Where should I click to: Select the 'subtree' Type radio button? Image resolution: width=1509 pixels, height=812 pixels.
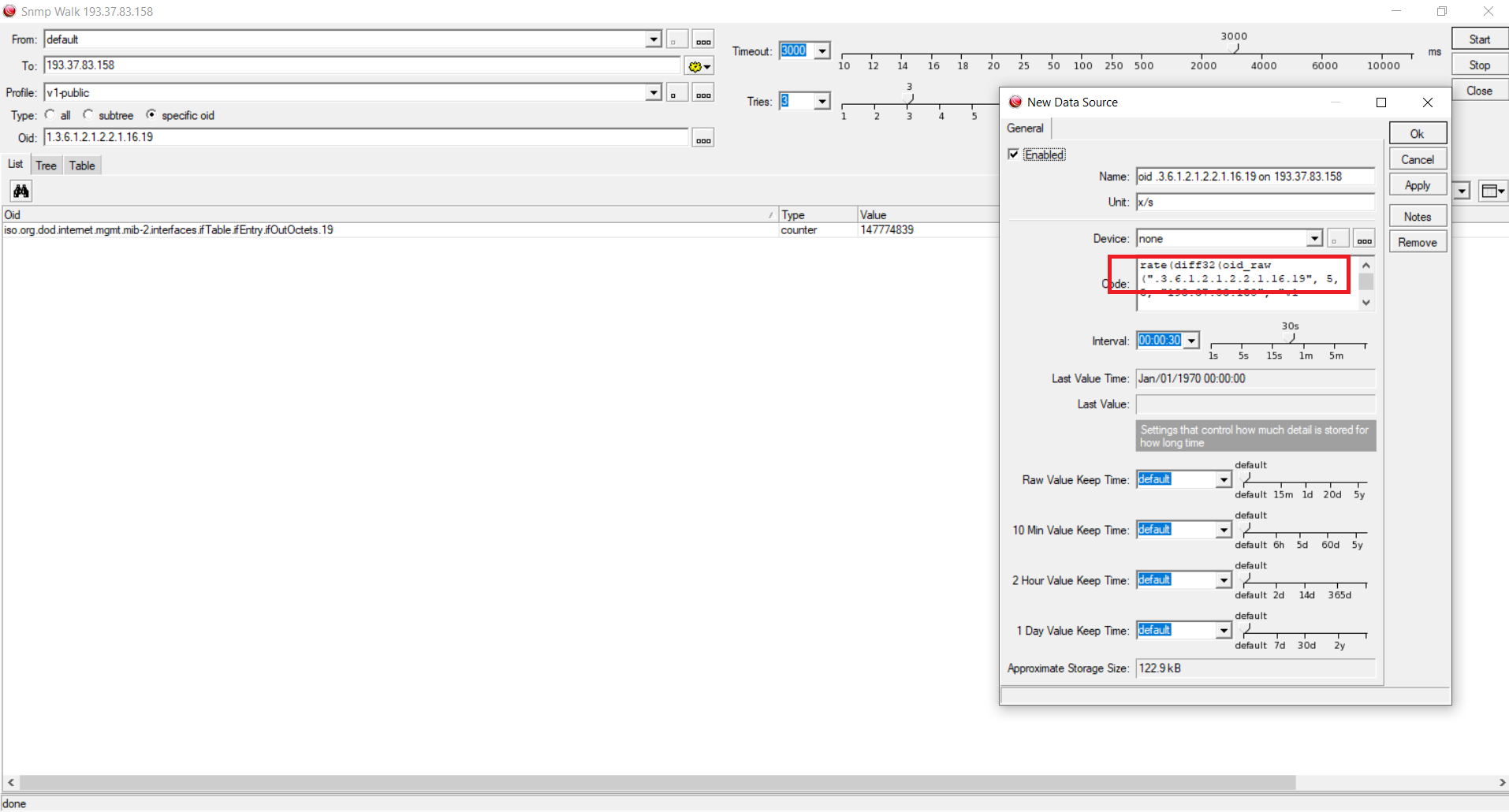tap(88, 115)
